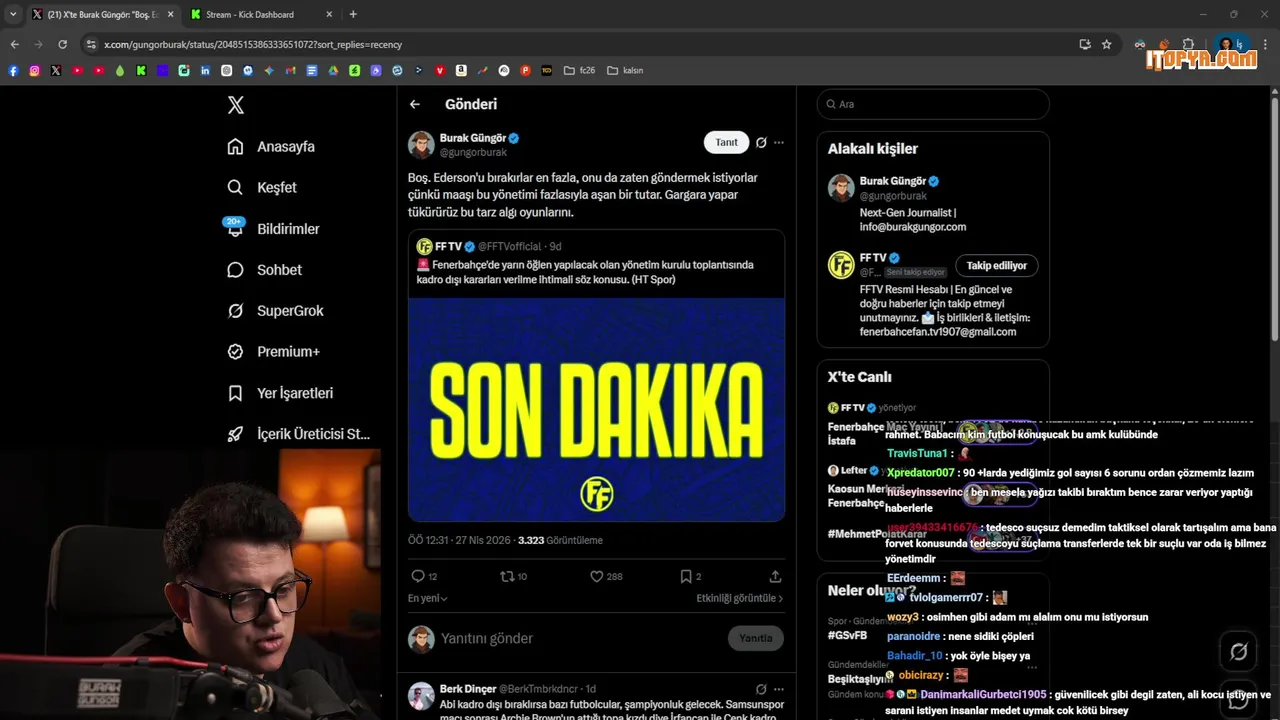The height and width of the screenshot is (720, 1280).
Task: Open Bildirimler bell icon
Action: pos(235,229)
